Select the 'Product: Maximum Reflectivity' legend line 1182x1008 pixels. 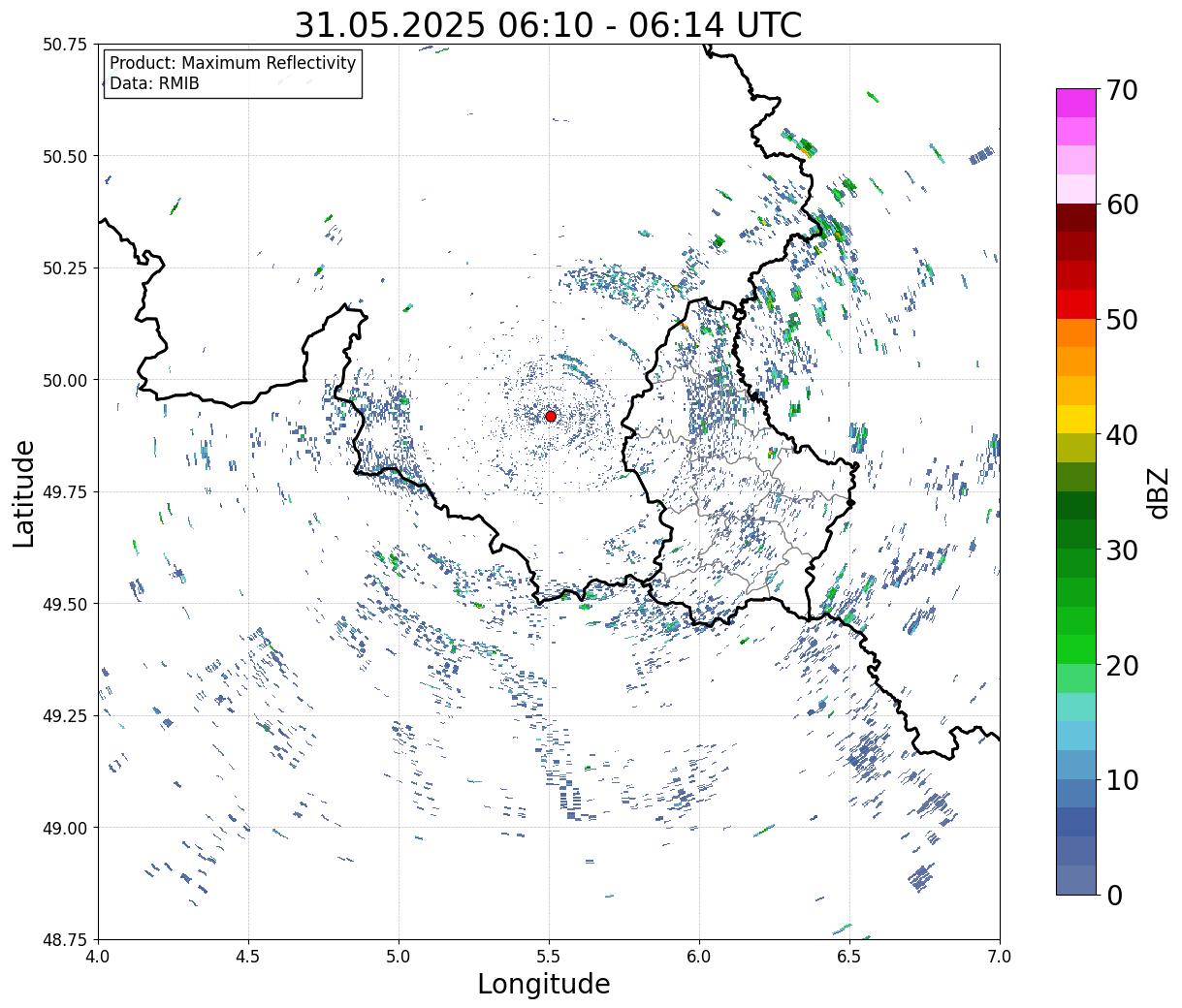[233, 63]
